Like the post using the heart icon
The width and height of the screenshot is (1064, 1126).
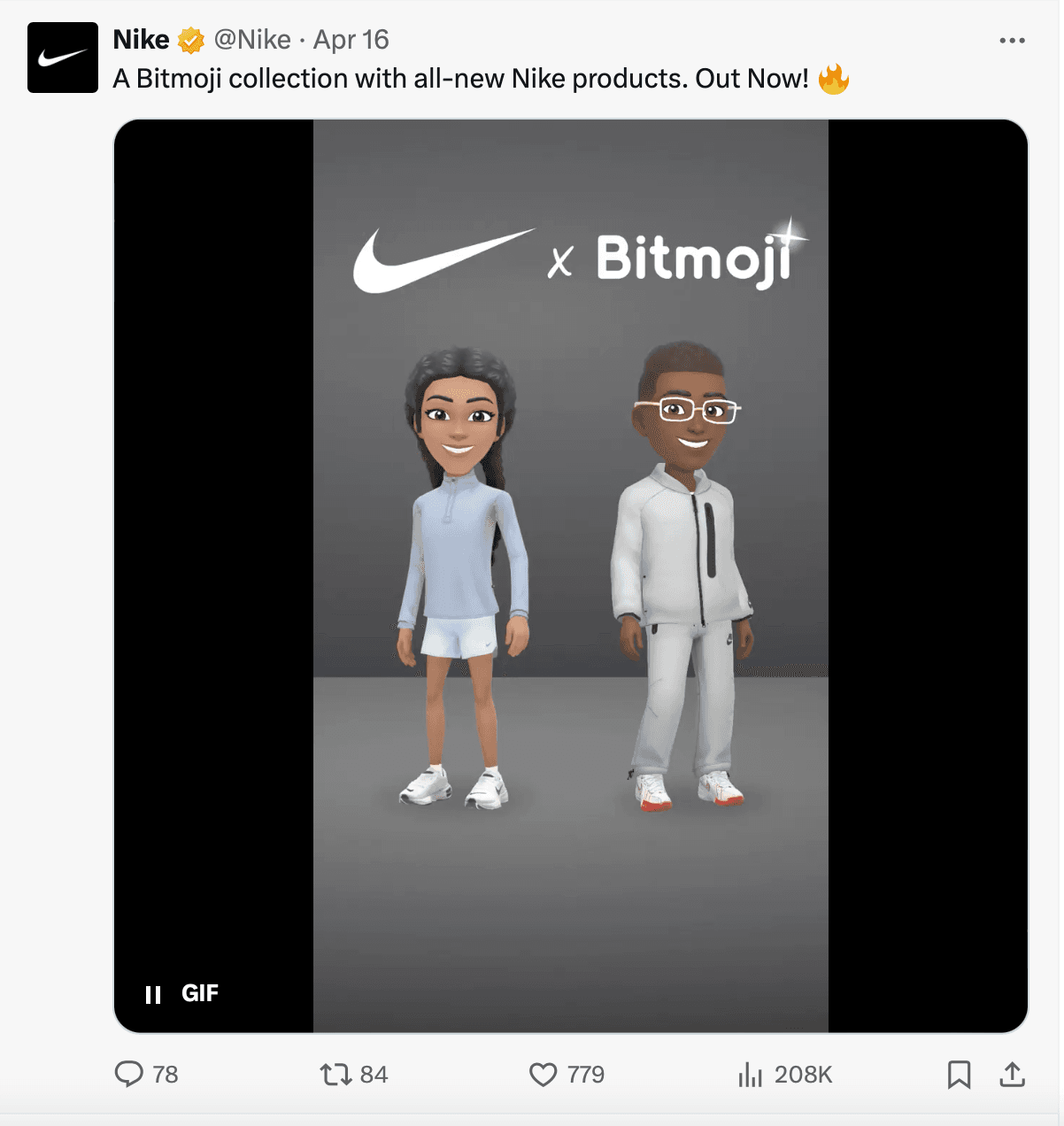coord(545,1075)
